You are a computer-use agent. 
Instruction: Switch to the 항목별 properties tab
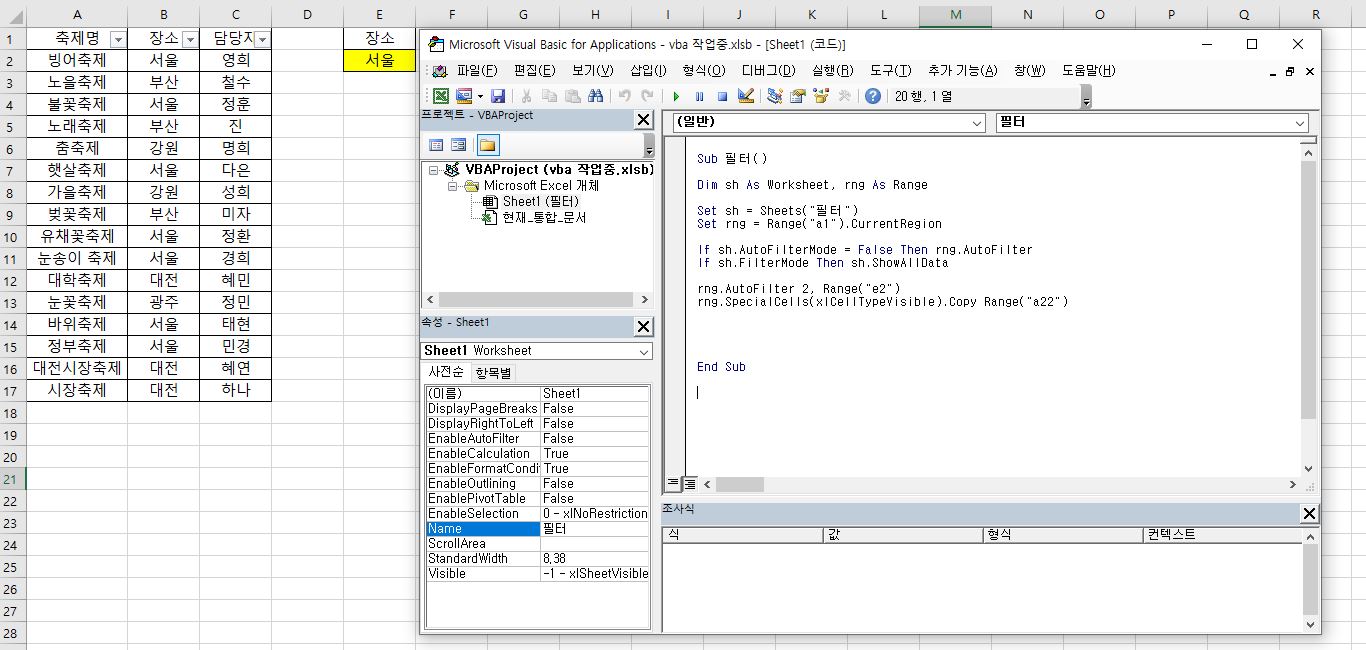pos(492,372)
